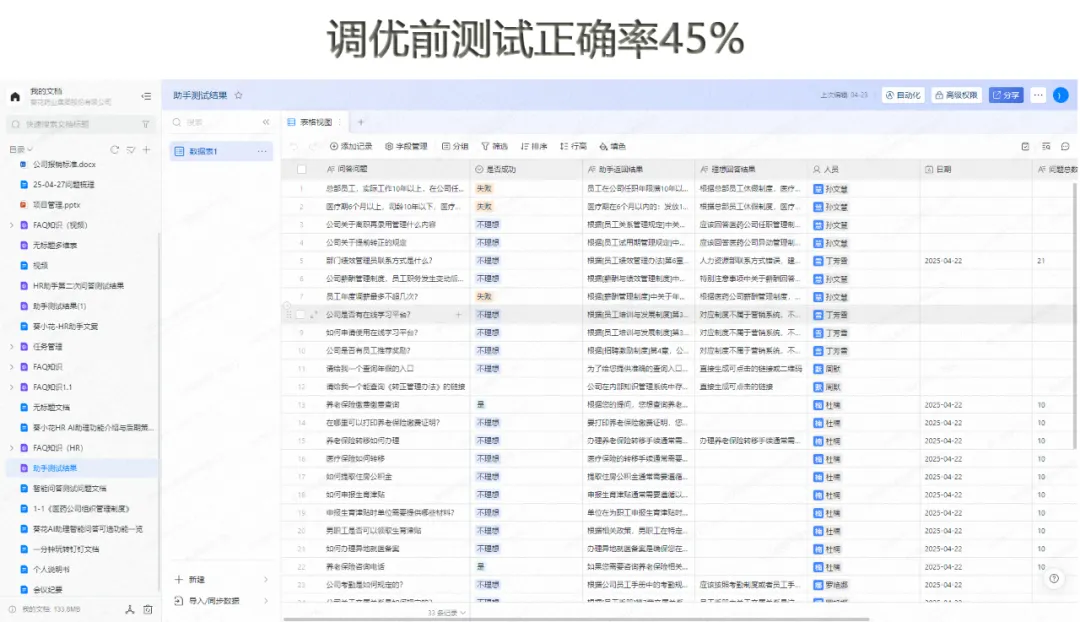Tick the select-all checkbox in table header
This screenshot has height=622, width=1080.
(x=302, y=169)
